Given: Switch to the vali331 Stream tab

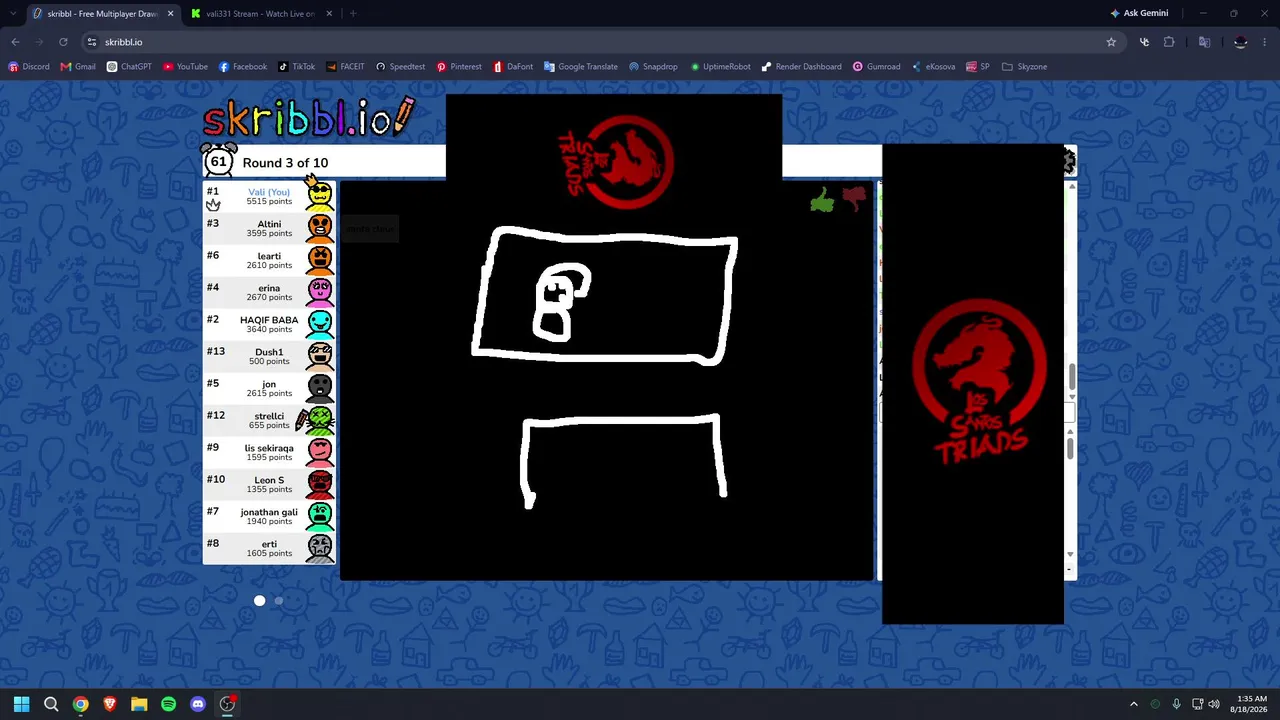Looking at the screenshot, I should coord(260,14).
